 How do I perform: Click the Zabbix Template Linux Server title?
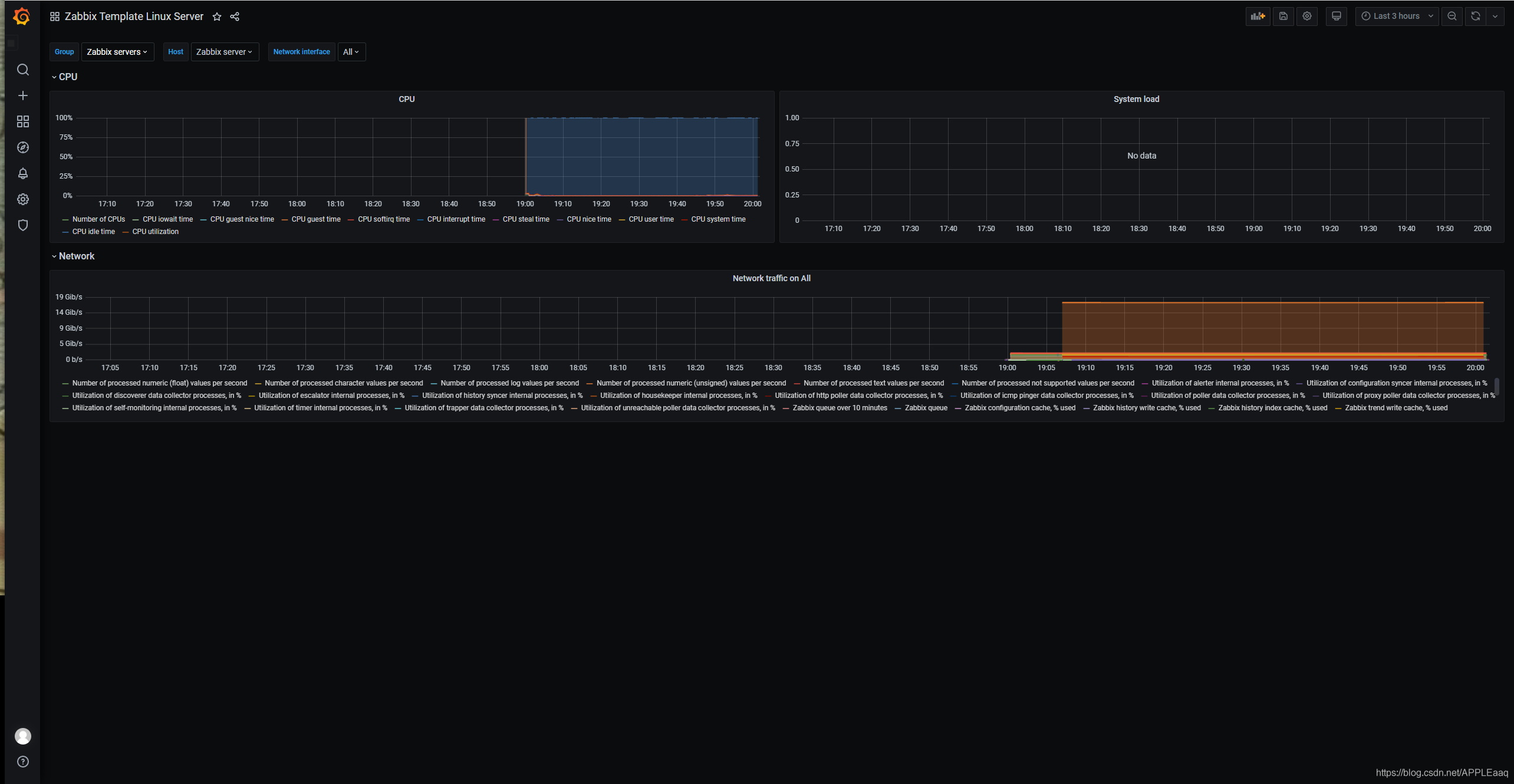pos(134,17)
